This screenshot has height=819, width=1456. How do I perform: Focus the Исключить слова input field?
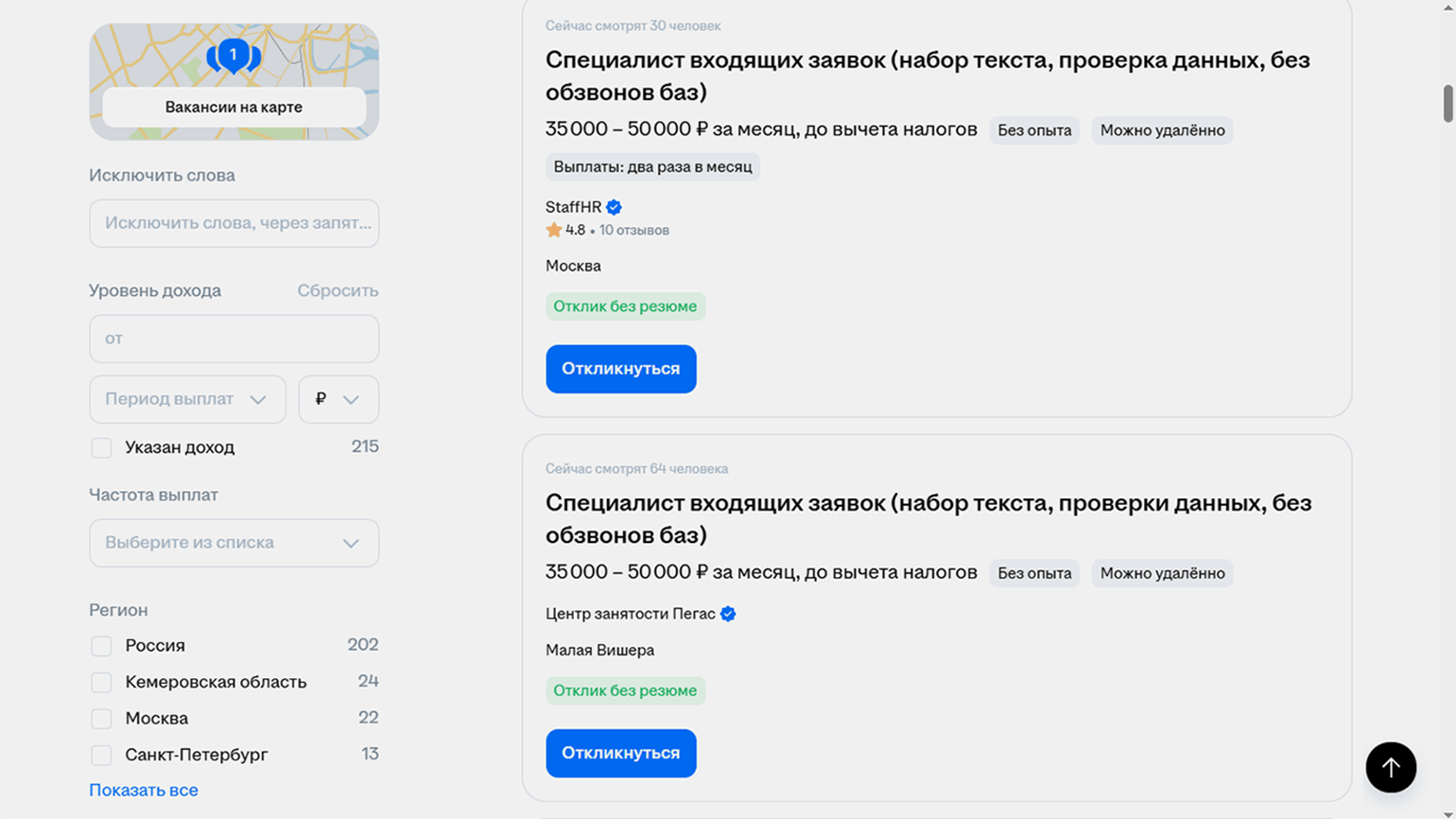234,223
